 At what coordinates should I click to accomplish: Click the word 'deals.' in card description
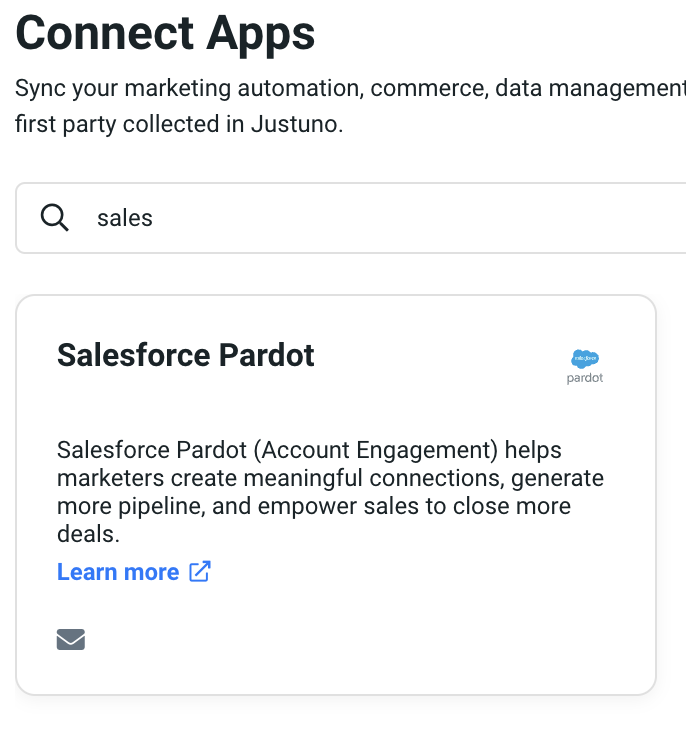click(x=88, y=535)
